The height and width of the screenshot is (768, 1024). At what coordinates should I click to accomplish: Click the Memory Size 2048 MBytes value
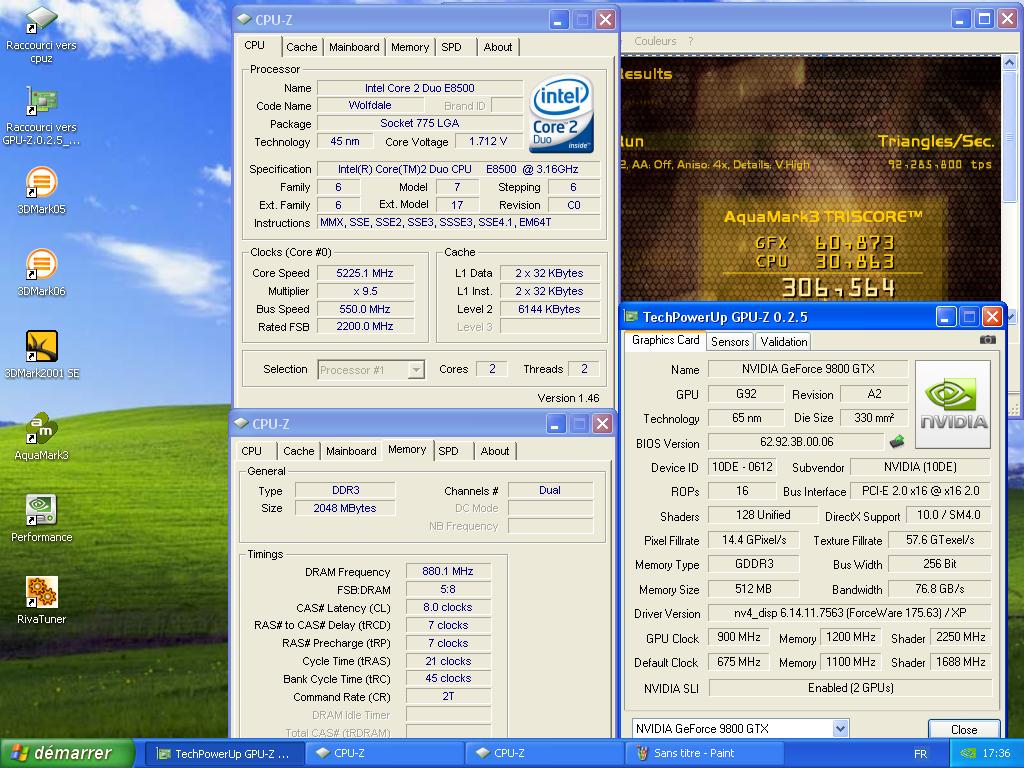tap(345, 508)
